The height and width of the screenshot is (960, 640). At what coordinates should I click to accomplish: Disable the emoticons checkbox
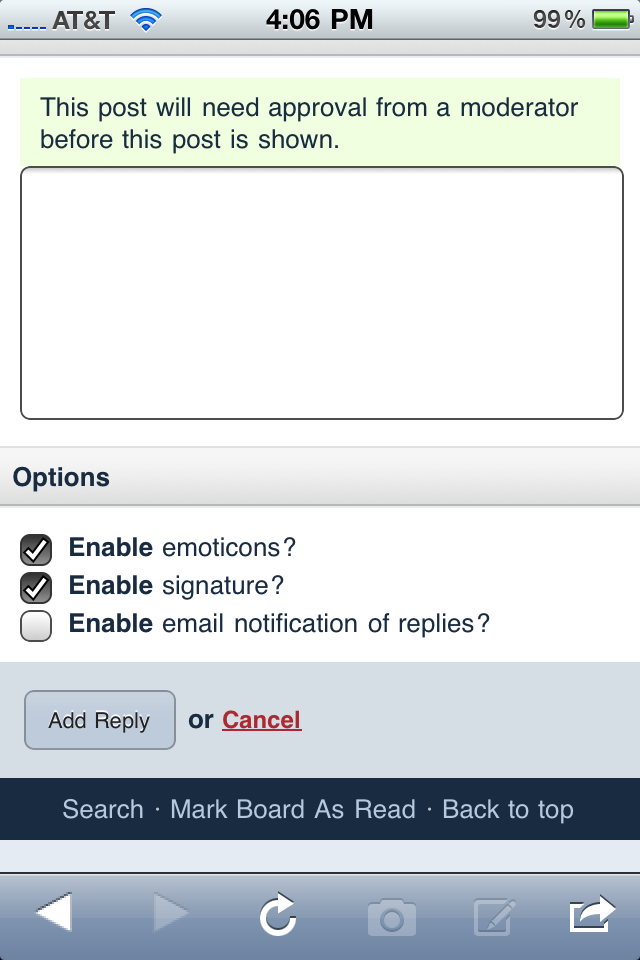coord(36,549)
